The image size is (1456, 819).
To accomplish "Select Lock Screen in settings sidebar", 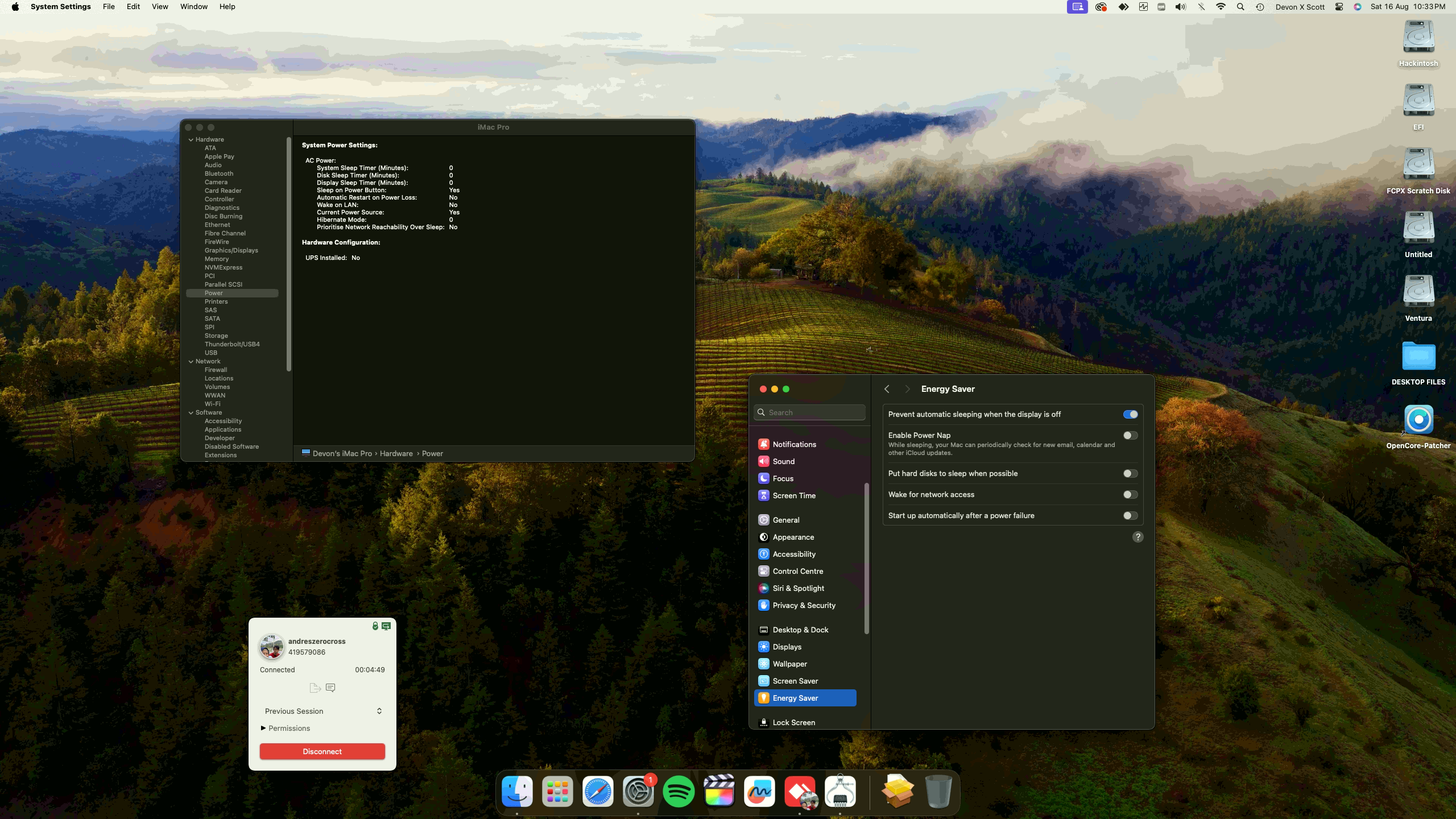I will click(x=793, y=722).
